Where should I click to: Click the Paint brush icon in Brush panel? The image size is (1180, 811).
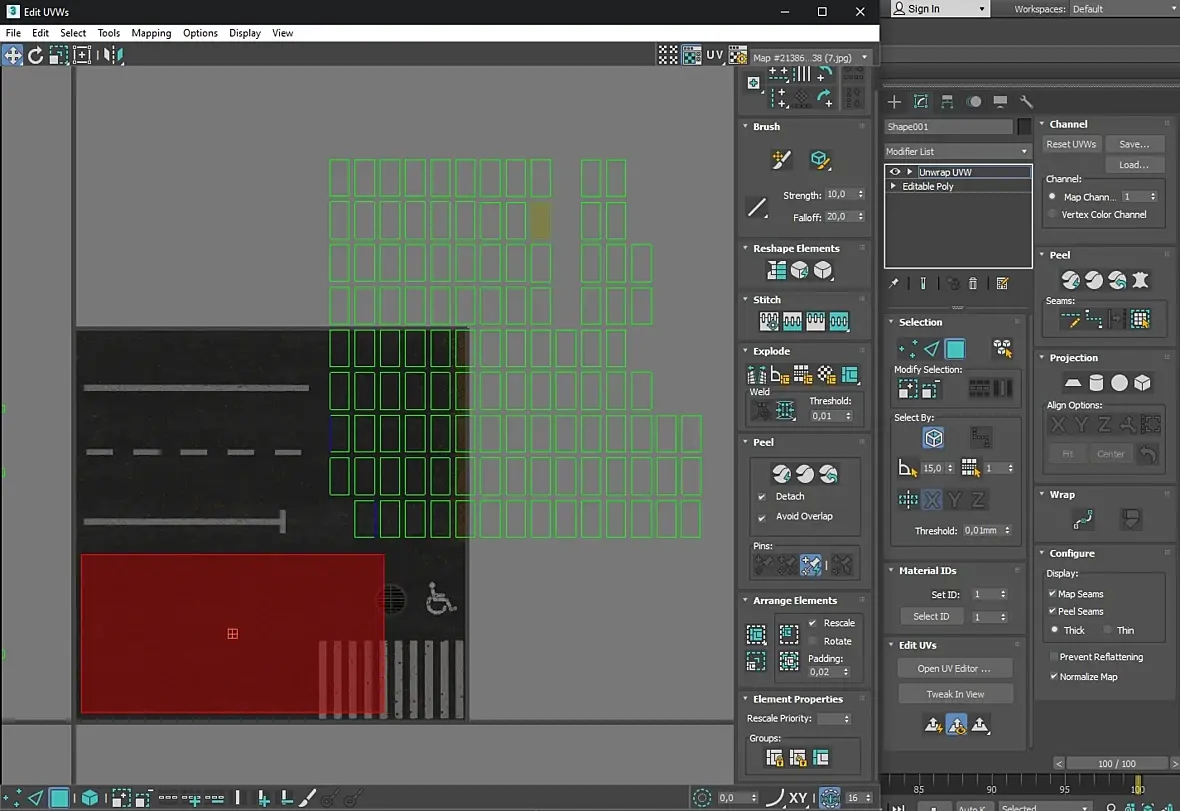(x=782, y=160)
